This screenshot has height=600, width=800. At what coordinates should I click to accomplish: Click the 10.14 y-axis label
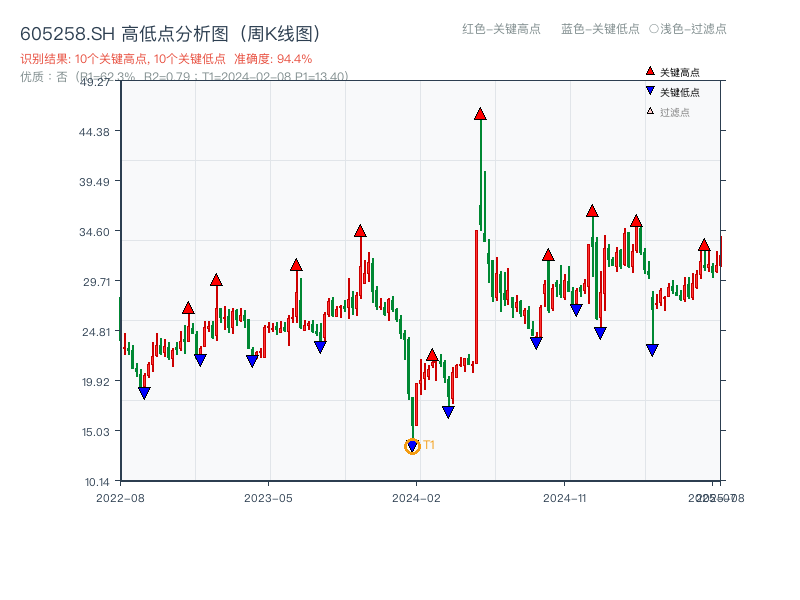(x=97, y=482)
